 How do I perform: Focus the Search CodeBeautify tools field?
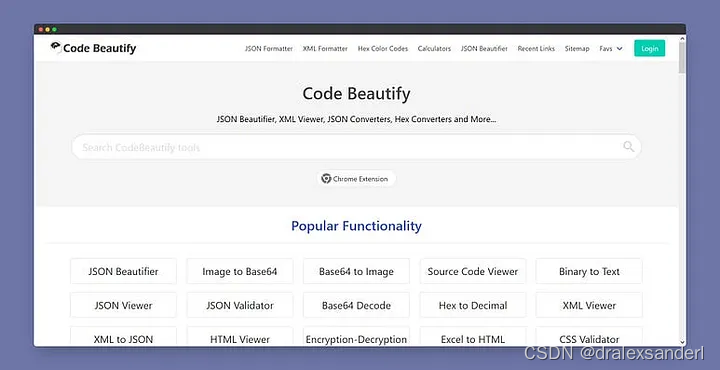point(356,147)
